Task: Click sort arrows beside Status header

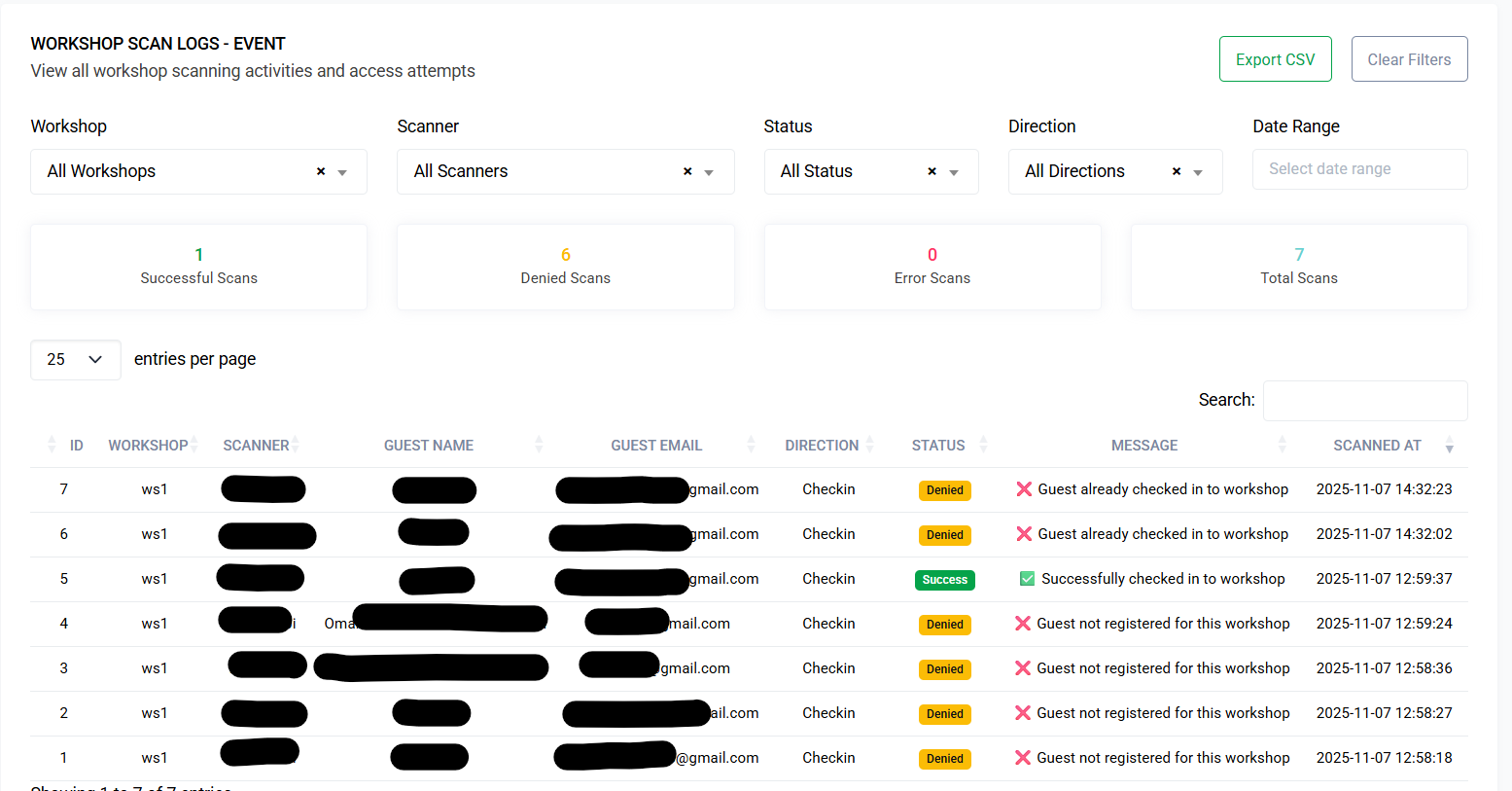Action: 983,446
